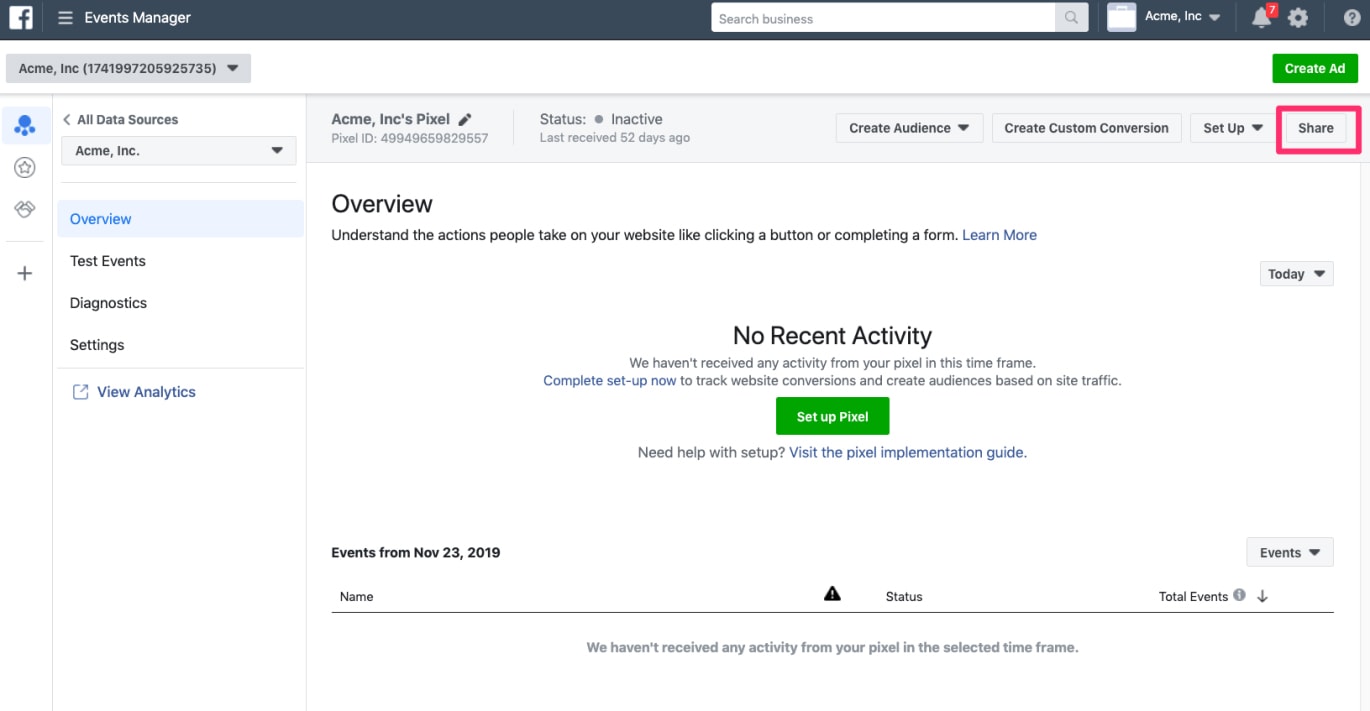Click the plus icon in the left rail
The width and height of the screenshot is (1370, 711).
click(25, 273)
